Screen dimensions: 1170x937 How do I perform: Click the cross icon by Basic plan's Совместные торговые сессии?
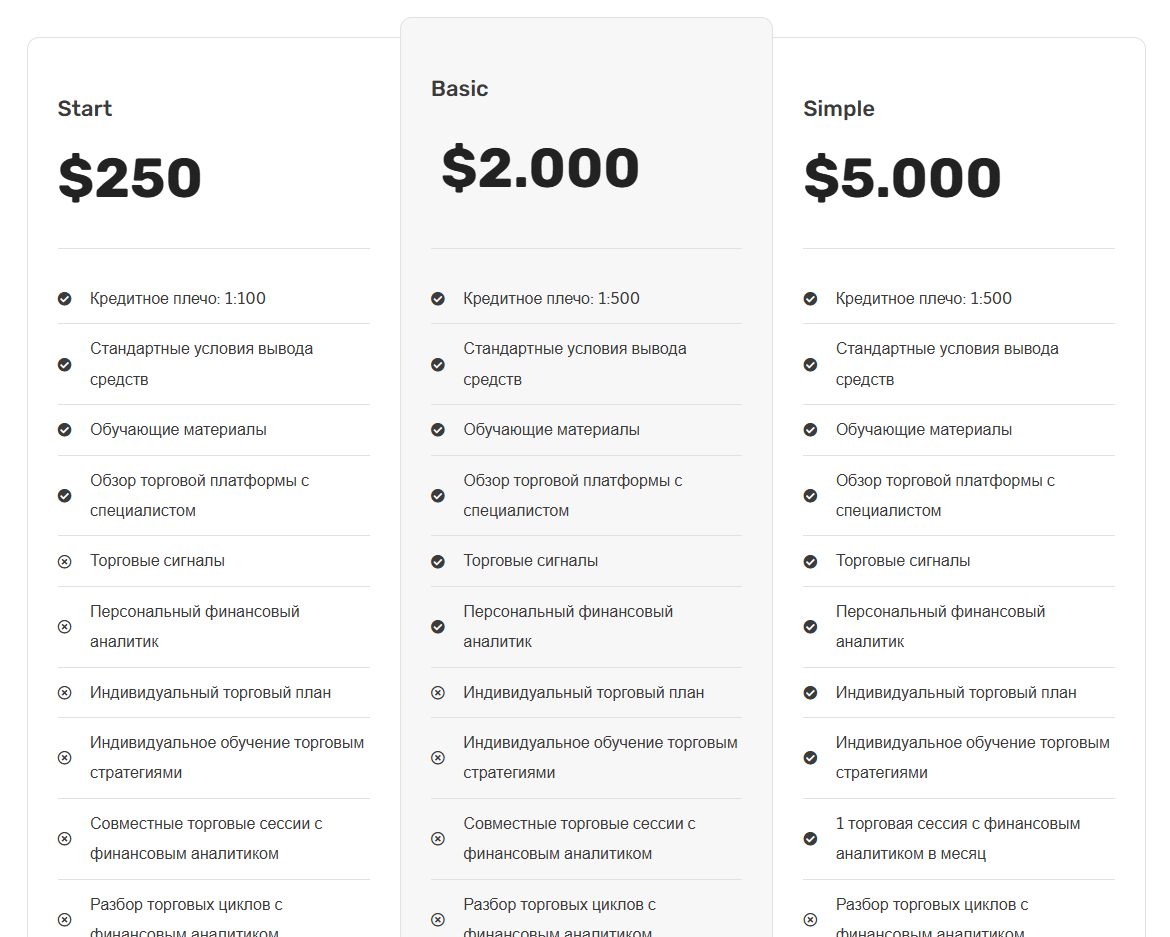[438, 839]
